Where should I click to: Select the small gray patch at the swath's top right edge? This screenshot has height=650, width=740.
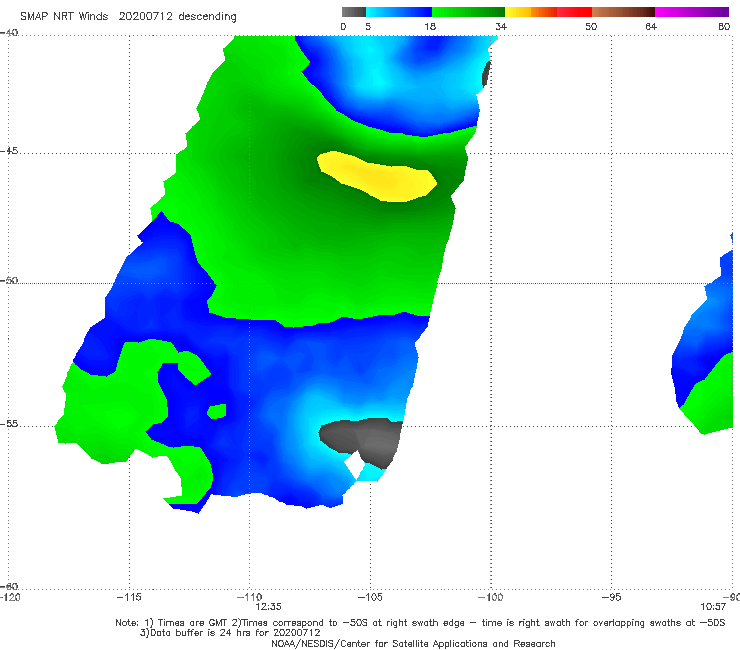[487, 74]
